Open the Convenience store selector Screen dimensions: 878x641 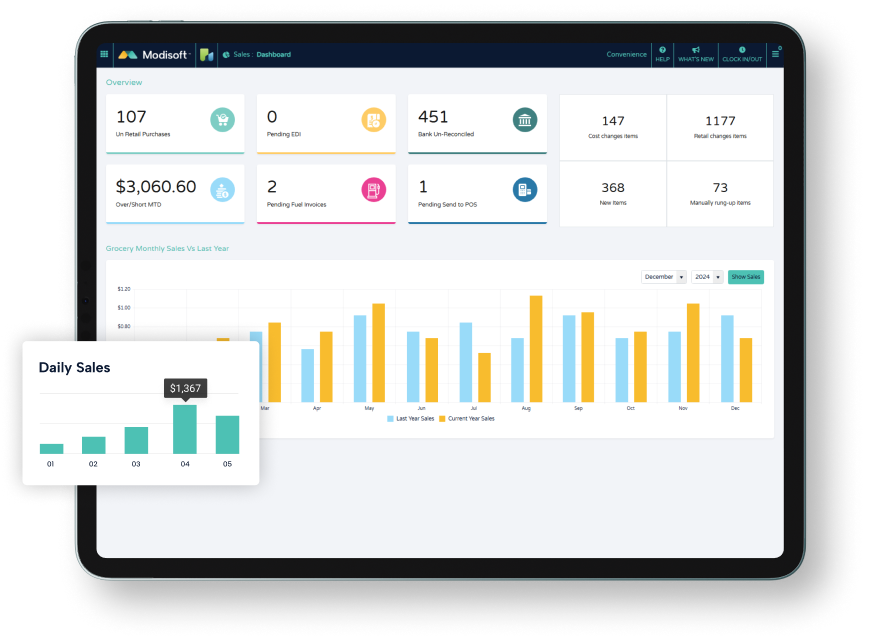626,55
